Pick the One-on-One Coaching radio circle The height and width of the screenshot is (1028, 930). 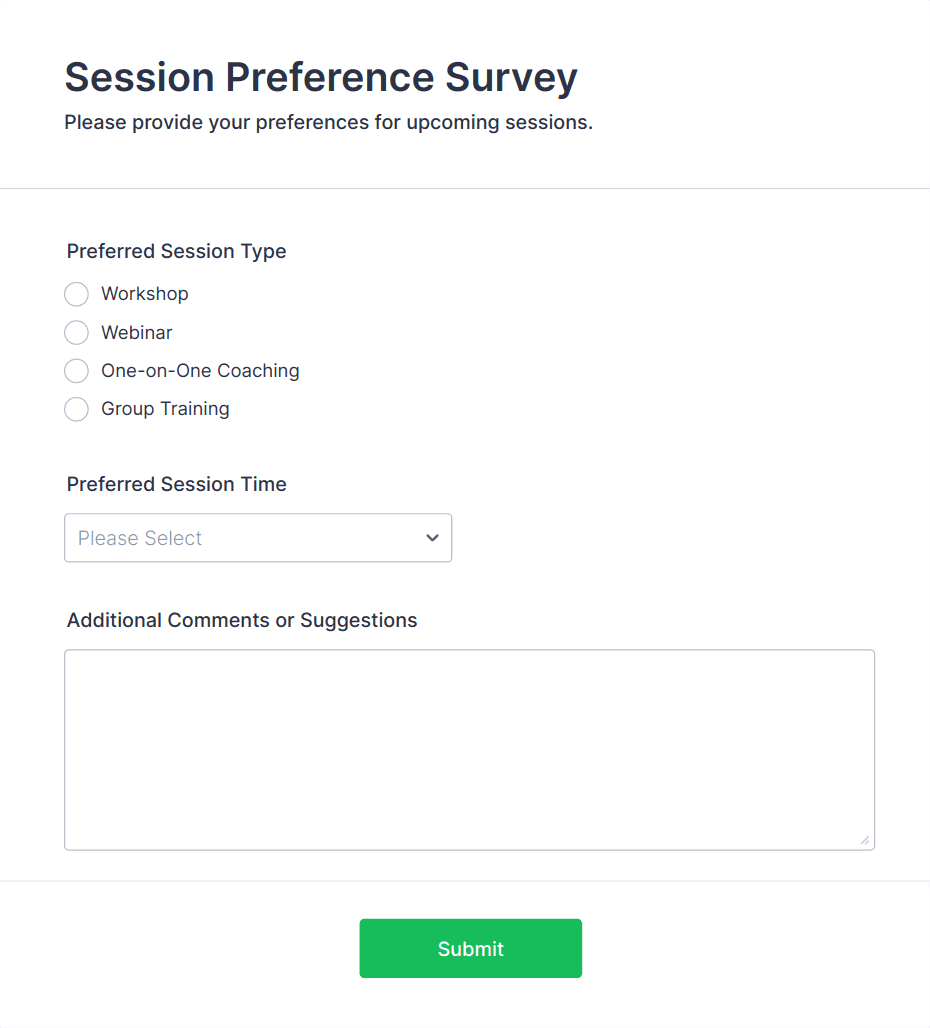coord(76,371)
